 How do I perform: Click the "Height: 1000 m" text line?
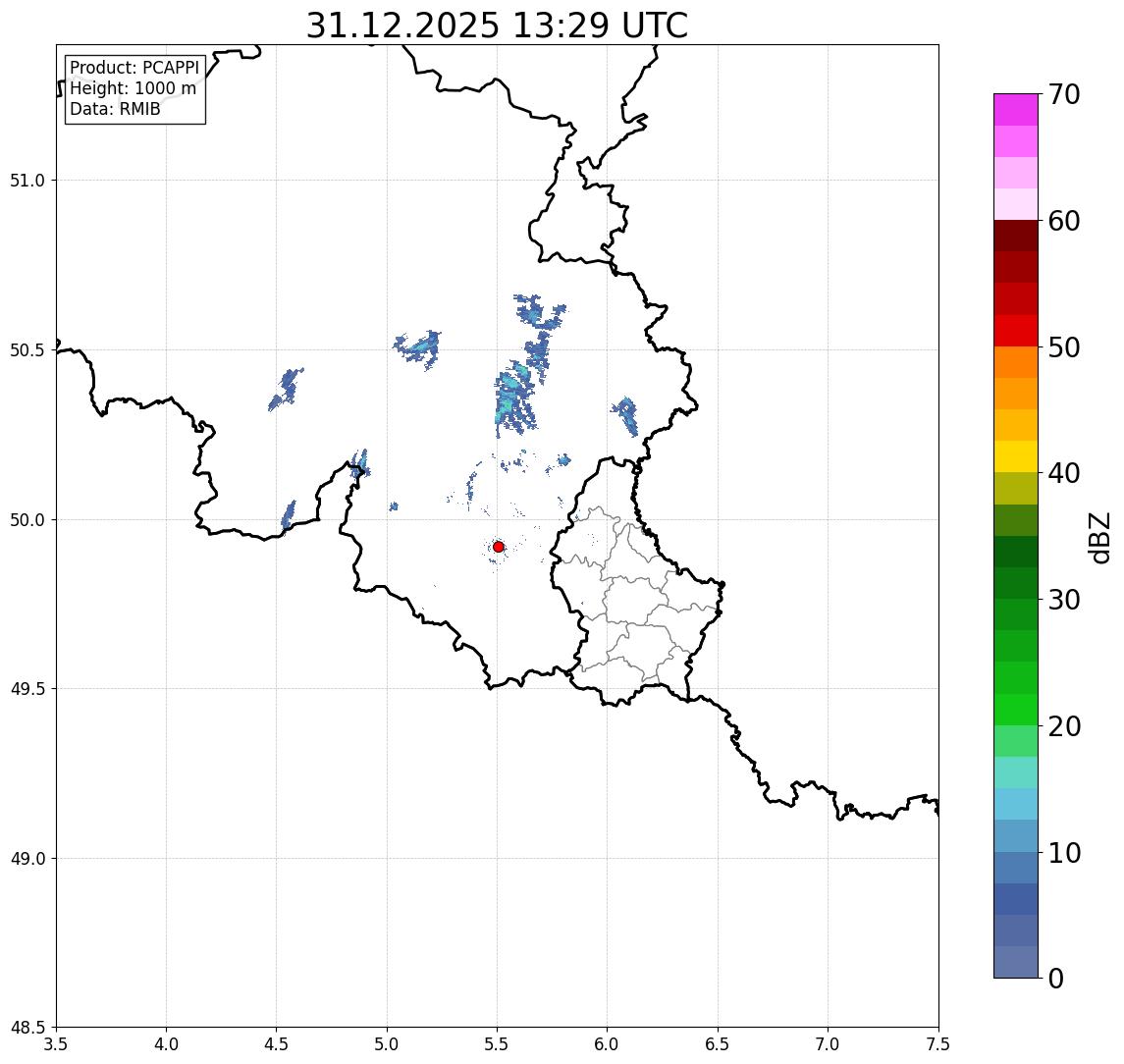coord(133,88)
